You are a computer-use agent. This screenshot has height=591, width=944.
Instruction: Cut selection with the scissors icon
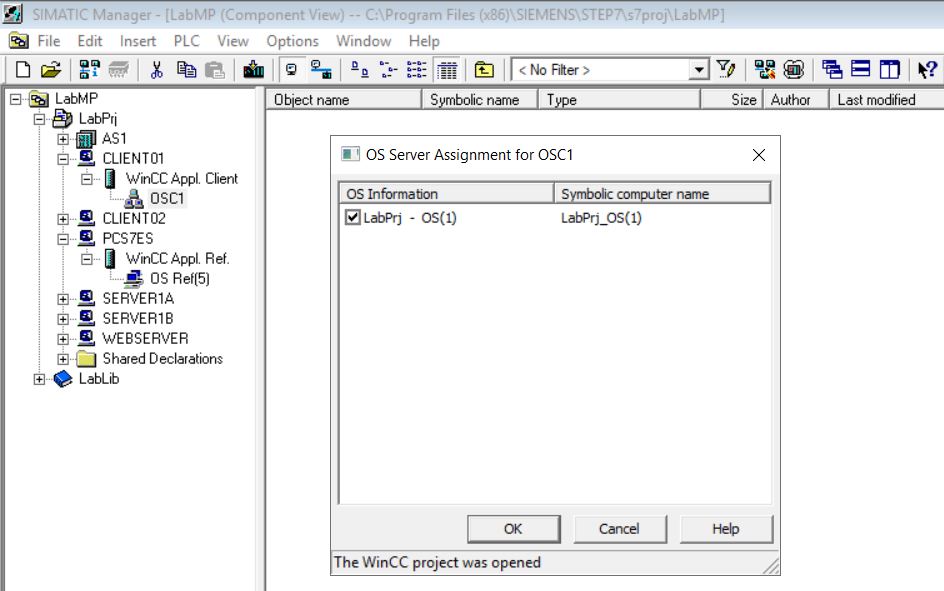pyautogui.click(x=157, y=70)
